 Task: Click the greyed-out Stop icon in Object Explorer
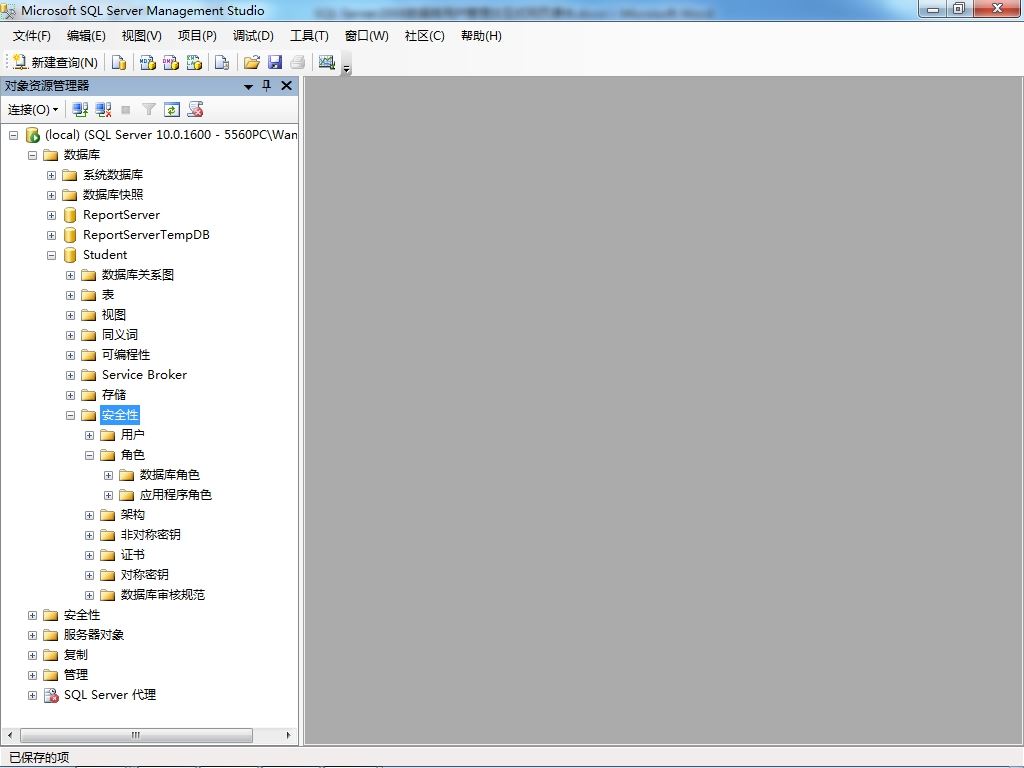click(126, 110)
